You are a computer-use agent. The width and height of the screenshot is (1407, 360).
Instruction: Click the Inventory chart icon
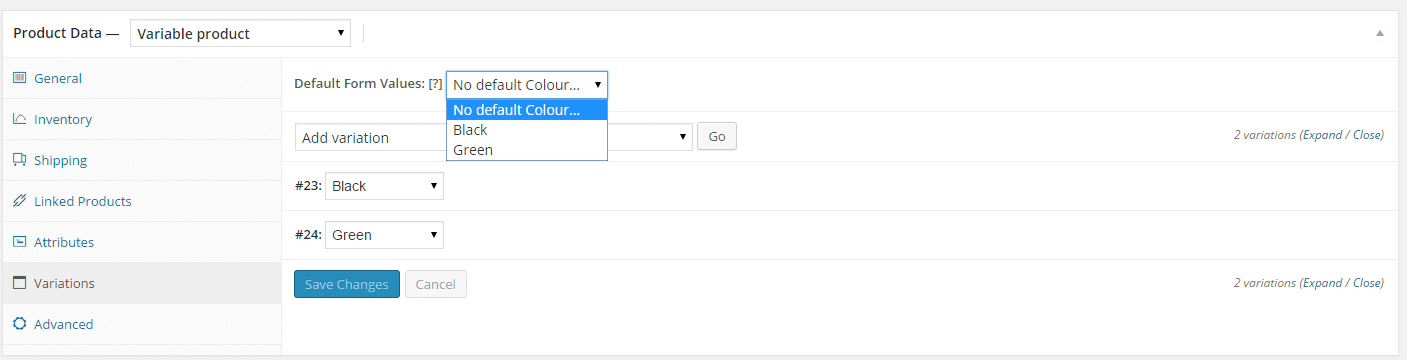click(x=19, y=119)
